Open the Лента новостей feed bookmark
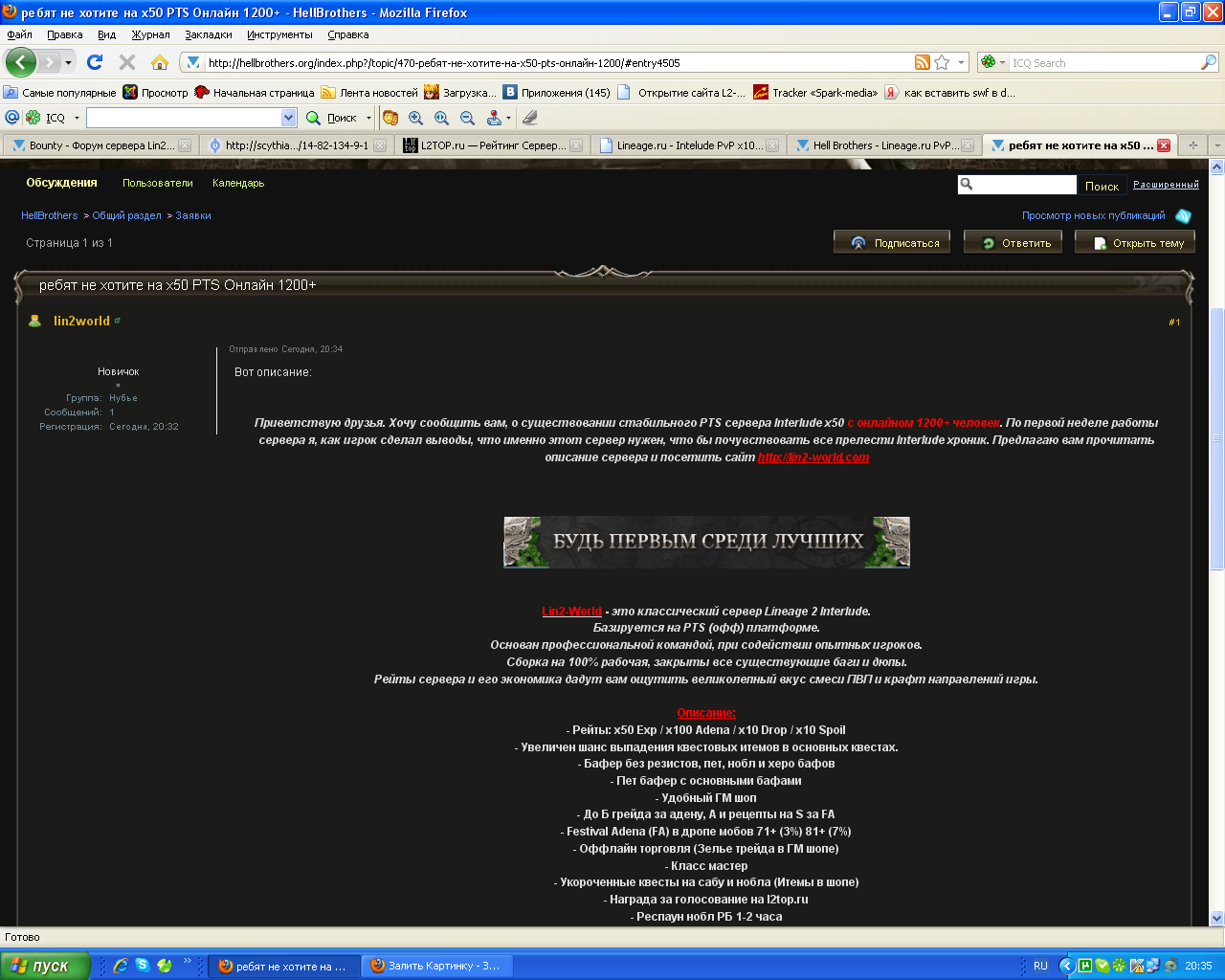 click(369, 93)
